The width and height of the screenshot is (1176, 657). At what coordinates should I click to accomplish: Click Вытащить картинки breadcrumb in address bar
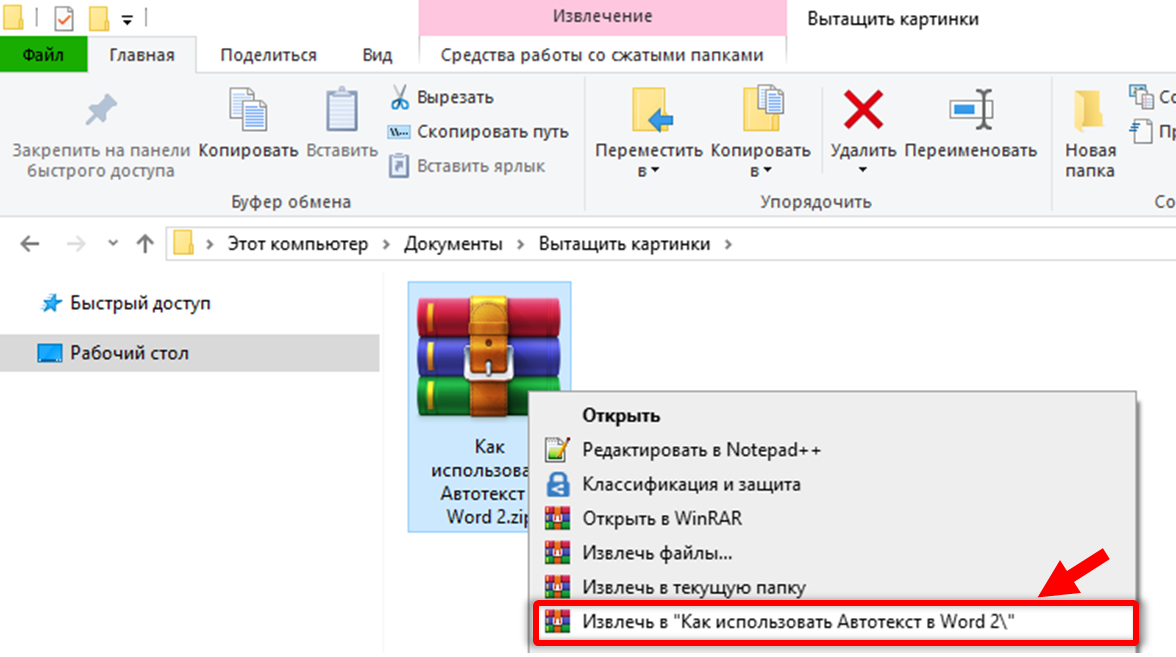[x=624, y=244]
